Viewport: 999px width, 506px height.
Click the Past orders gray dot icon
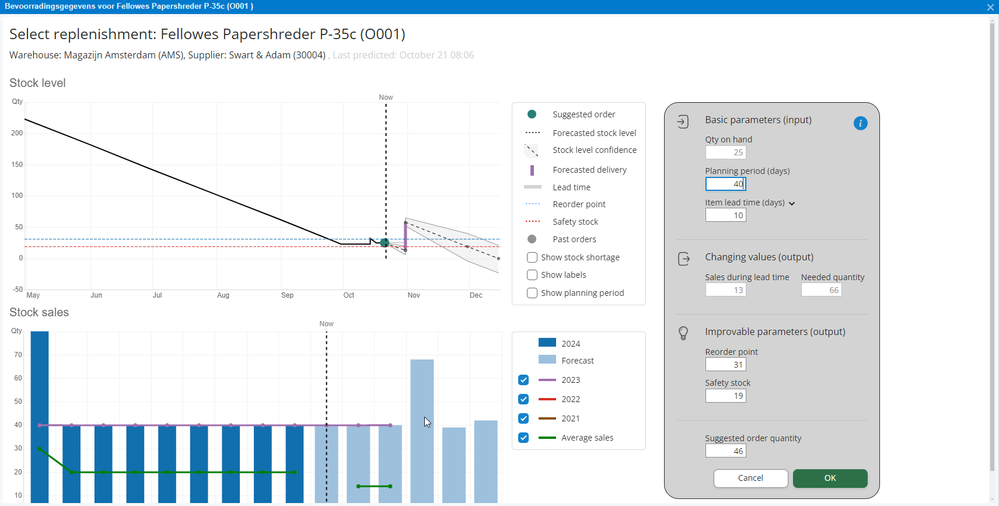[x=532, y=239]
